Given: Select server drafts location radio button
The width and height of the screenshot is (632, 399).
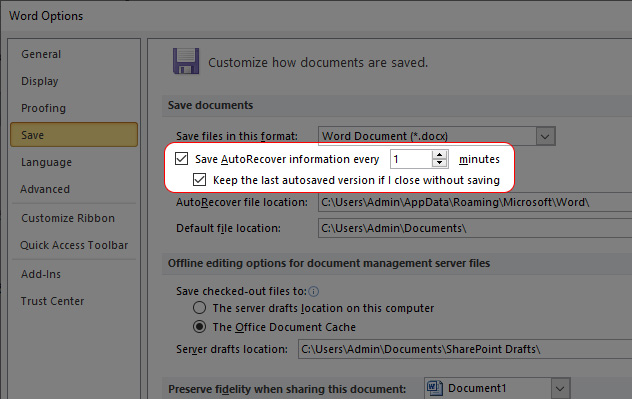Looking at the screenshot, I should (x=199, y=308).
